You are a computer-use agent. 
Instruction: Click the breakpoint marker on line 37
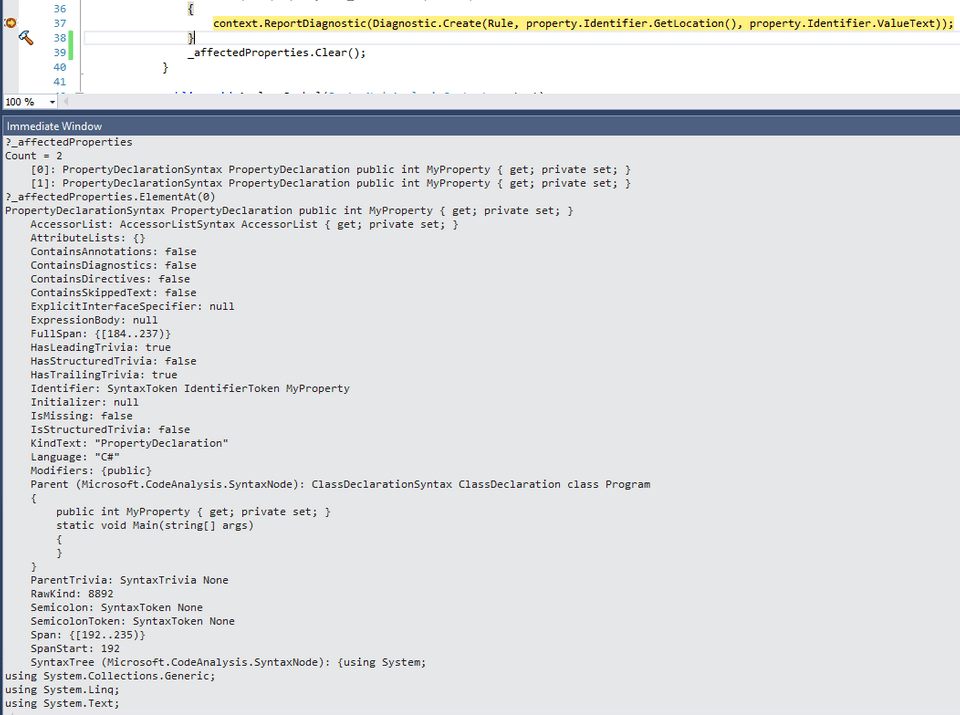tap(10, 23)
